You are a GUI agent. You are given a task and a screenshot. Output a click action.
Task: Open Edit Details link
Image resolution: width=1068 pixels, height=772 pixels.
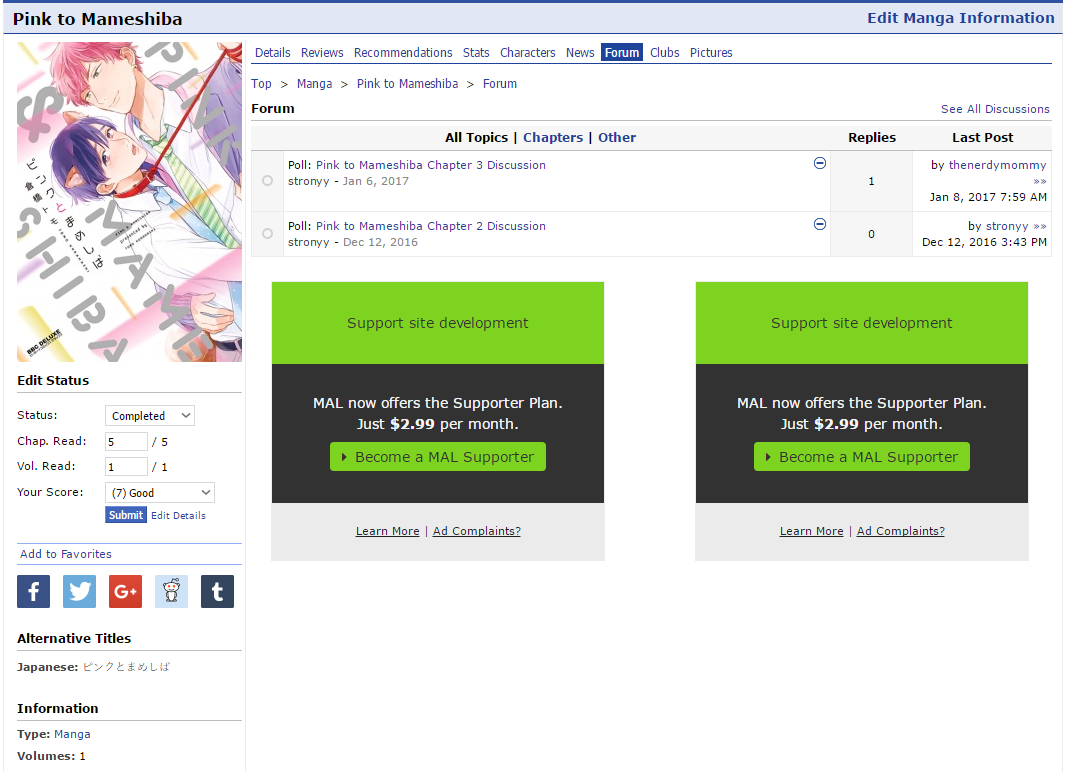pos(178,516)
